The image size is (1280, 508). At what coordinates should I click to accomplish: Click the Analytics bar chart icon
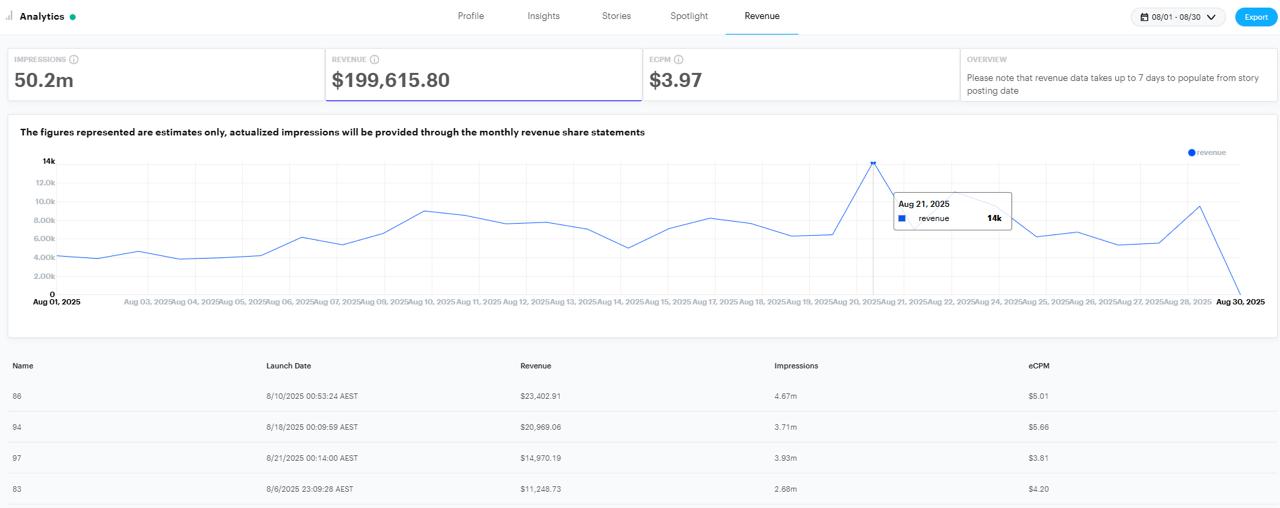[9, 16]
